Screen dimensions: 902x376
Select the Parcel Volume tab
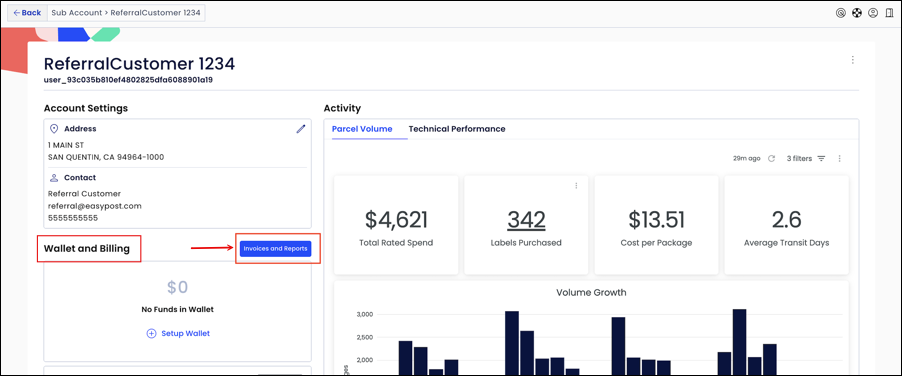(x=362, y=129)
